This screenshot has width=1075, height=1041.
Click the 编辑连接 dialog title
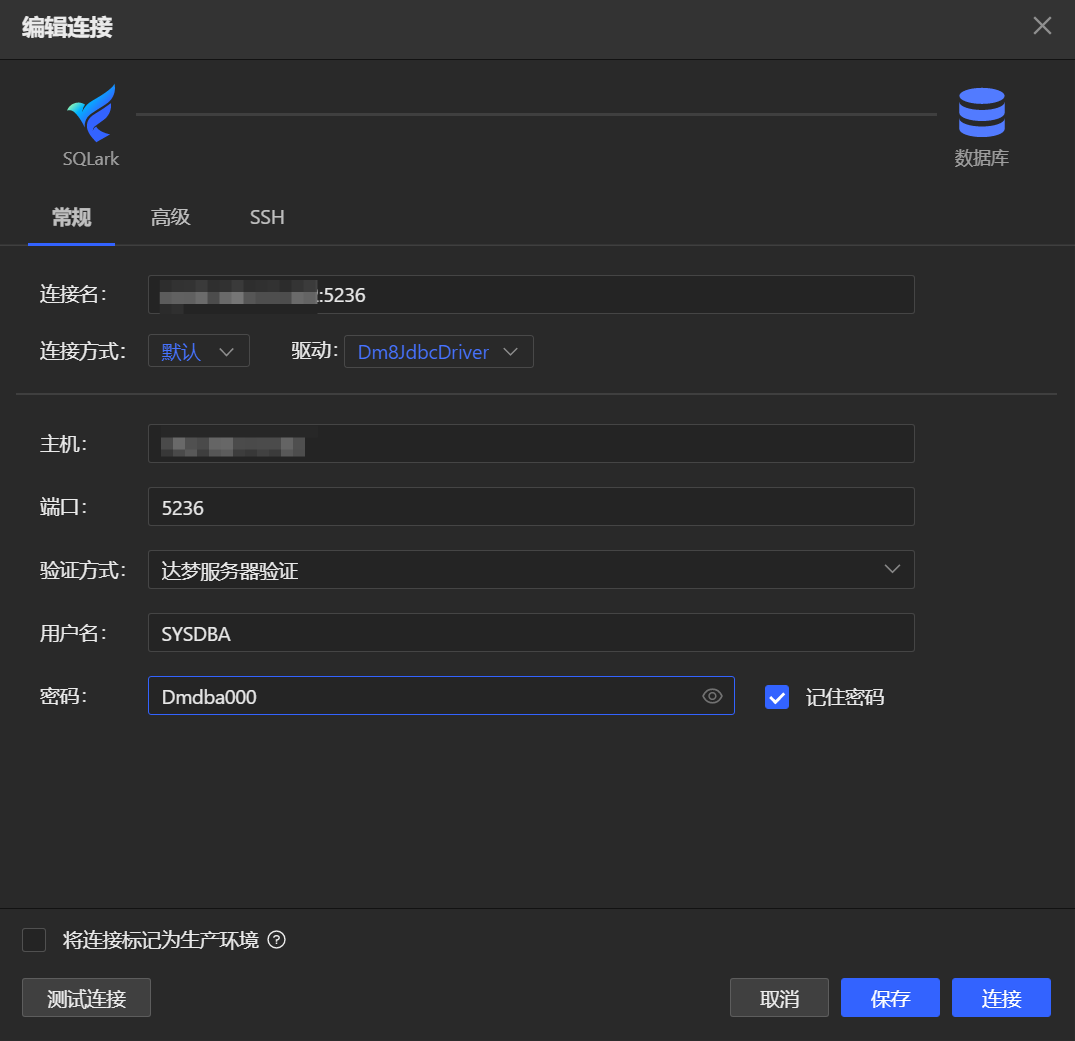coord(67,27)
